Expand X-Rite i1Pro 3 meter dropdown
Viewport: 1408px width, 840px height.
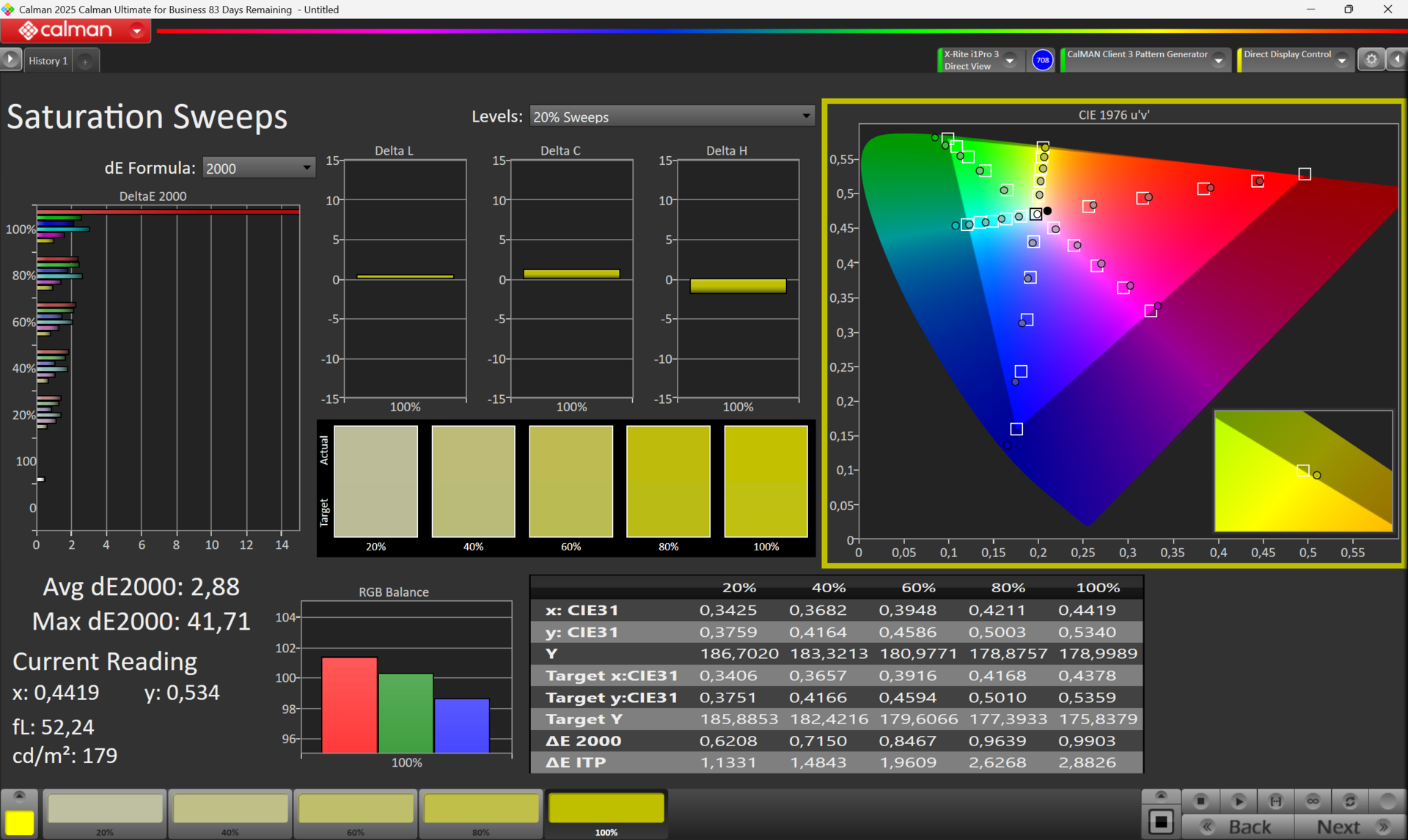(x=1010, y=60)
